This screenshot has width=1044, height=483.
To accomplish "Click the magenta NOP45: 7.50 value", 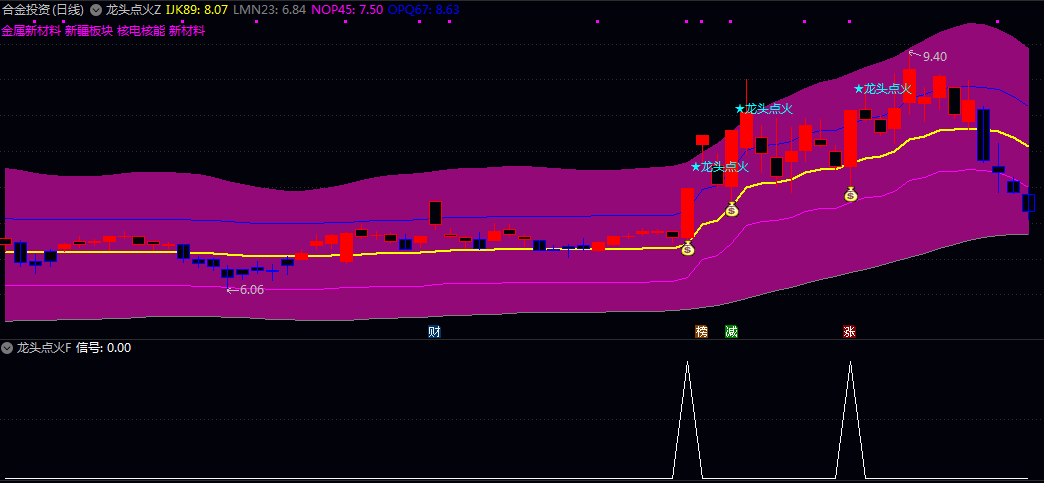I will 347,10.
